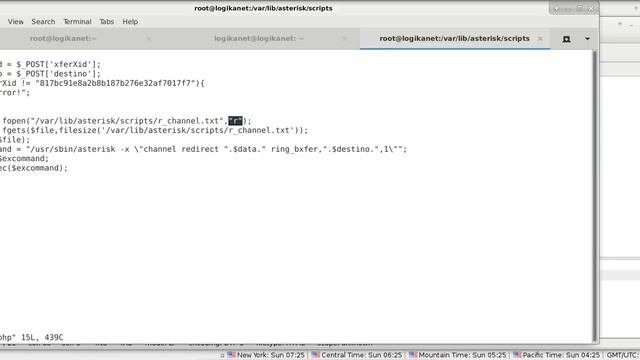Open the GMT/UTC clock entry
This screenshot has height=360, width=640.
pyautogui.click(x=623, y=355)
